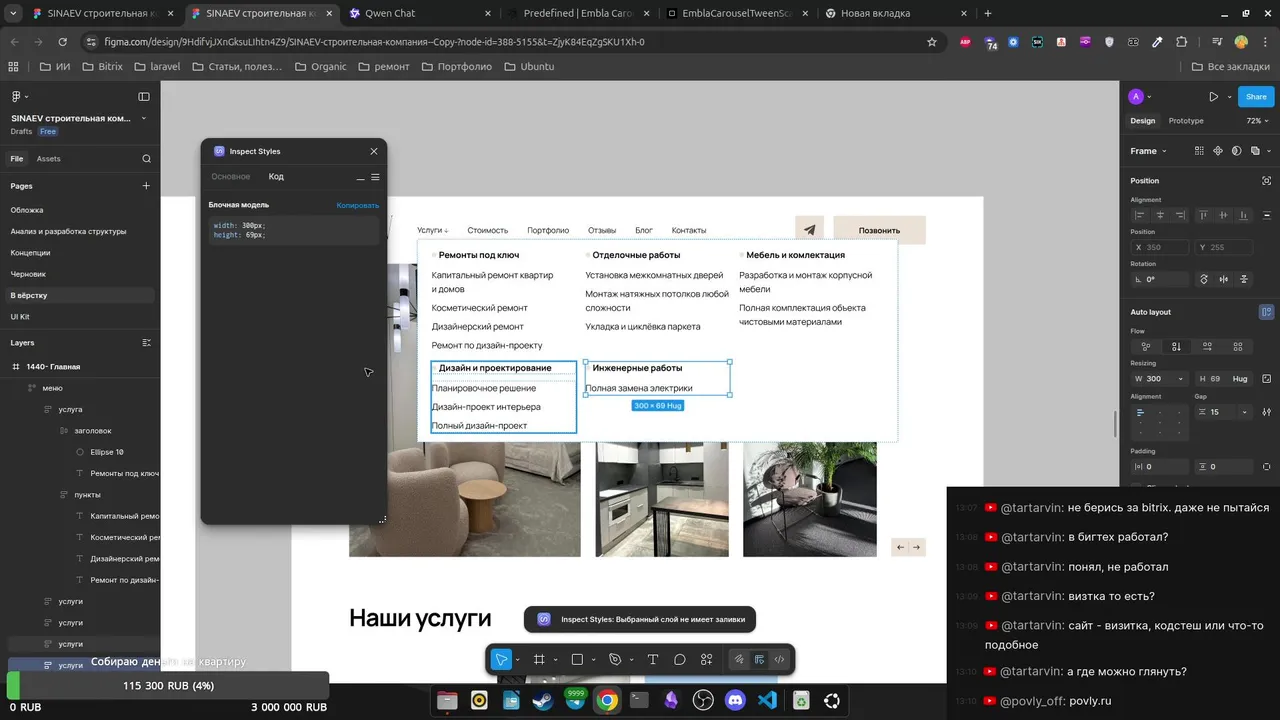Click the blue Share button
Viewport: 1280px width, 720px height.
click(x=1256, y=97)
